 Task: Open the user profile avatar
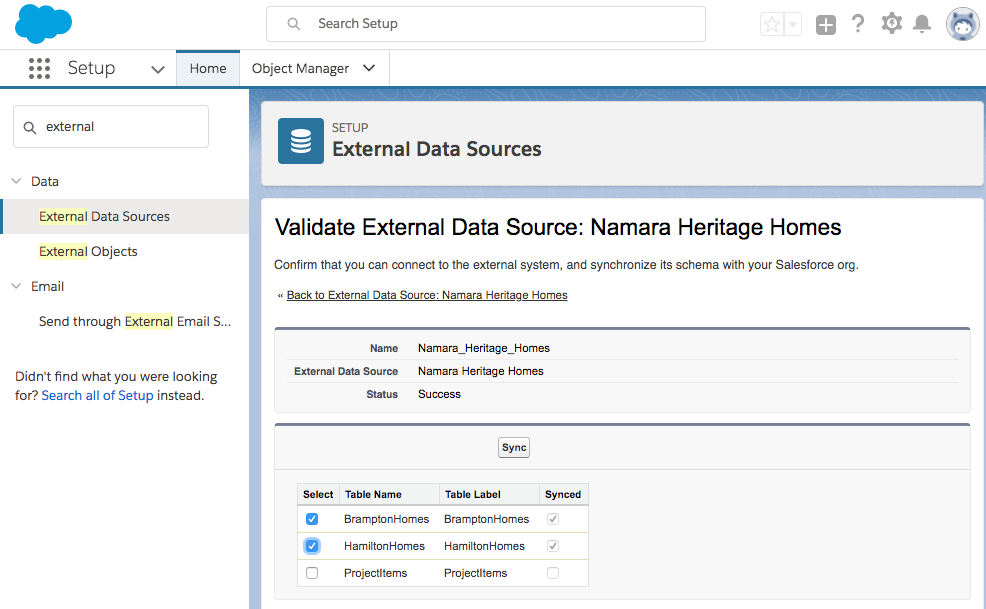961,23
